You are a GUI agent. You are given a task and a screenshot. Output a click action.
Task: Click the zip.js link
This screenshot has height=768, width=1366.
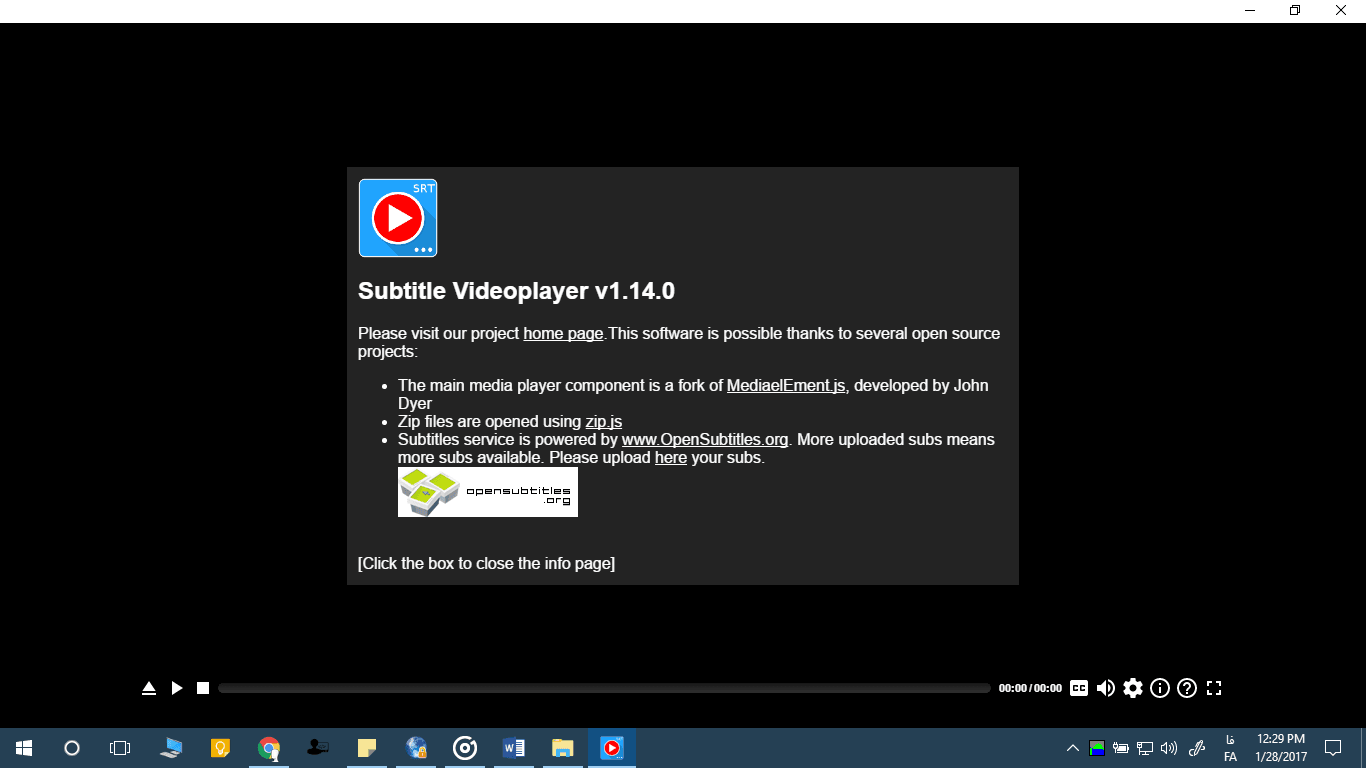[x=603, y=422]
